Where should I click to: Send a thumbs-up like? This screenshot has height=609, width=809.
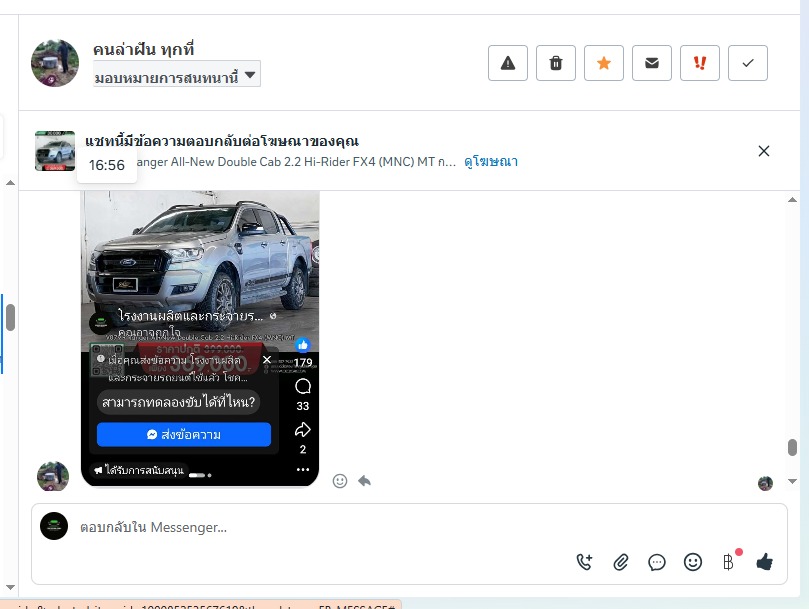coord(765,562)
